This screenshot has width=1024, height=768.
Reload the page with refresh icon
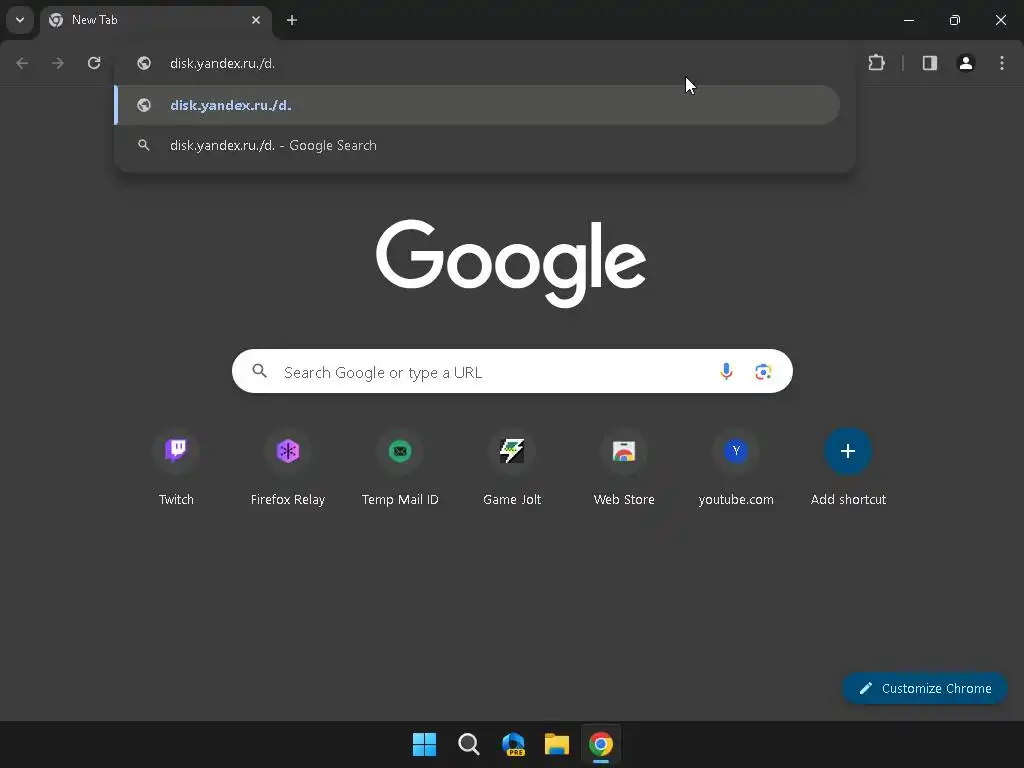coord(94,63)
